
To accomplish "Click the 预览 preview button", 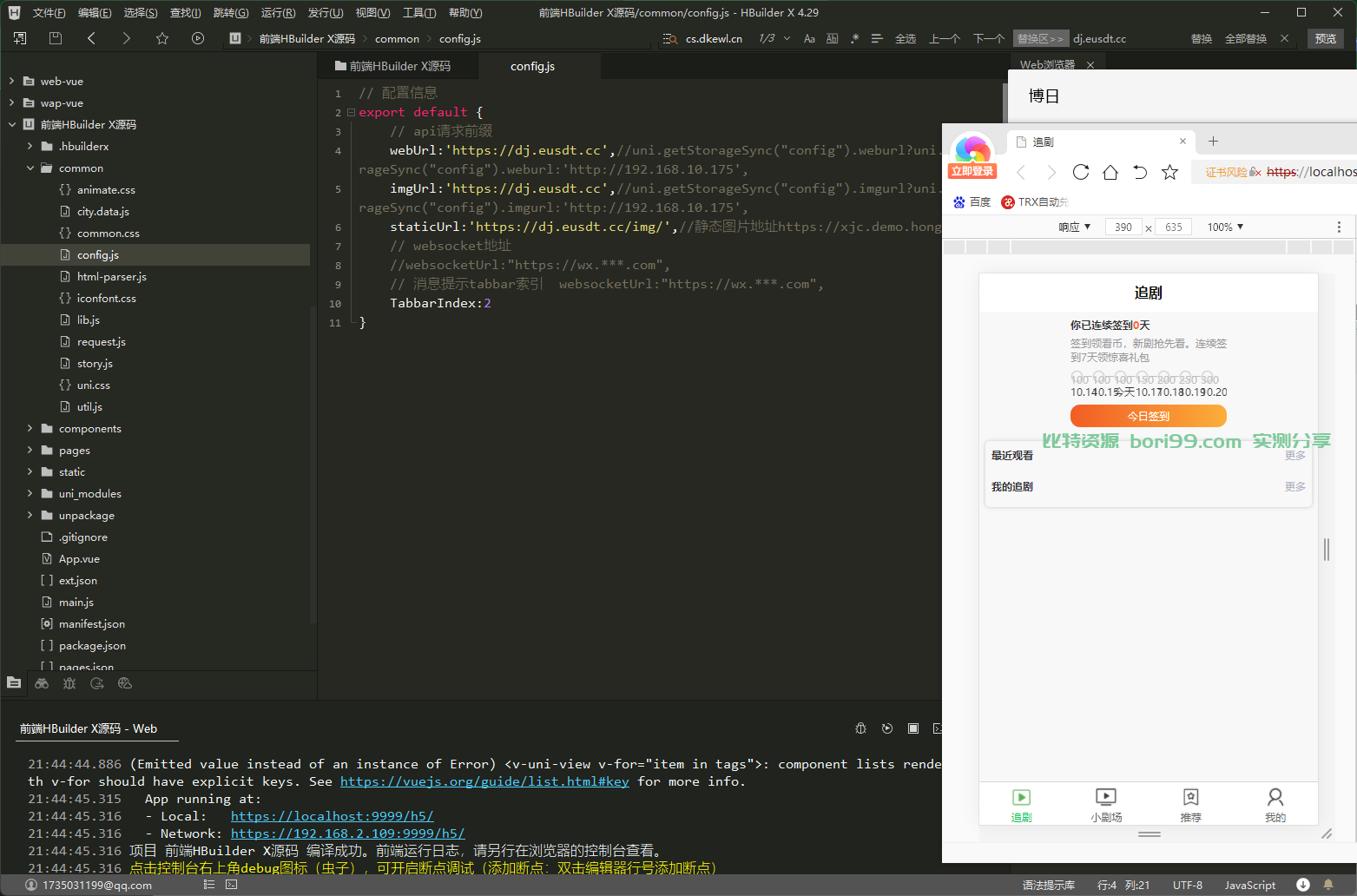I will click(1326, 38).
